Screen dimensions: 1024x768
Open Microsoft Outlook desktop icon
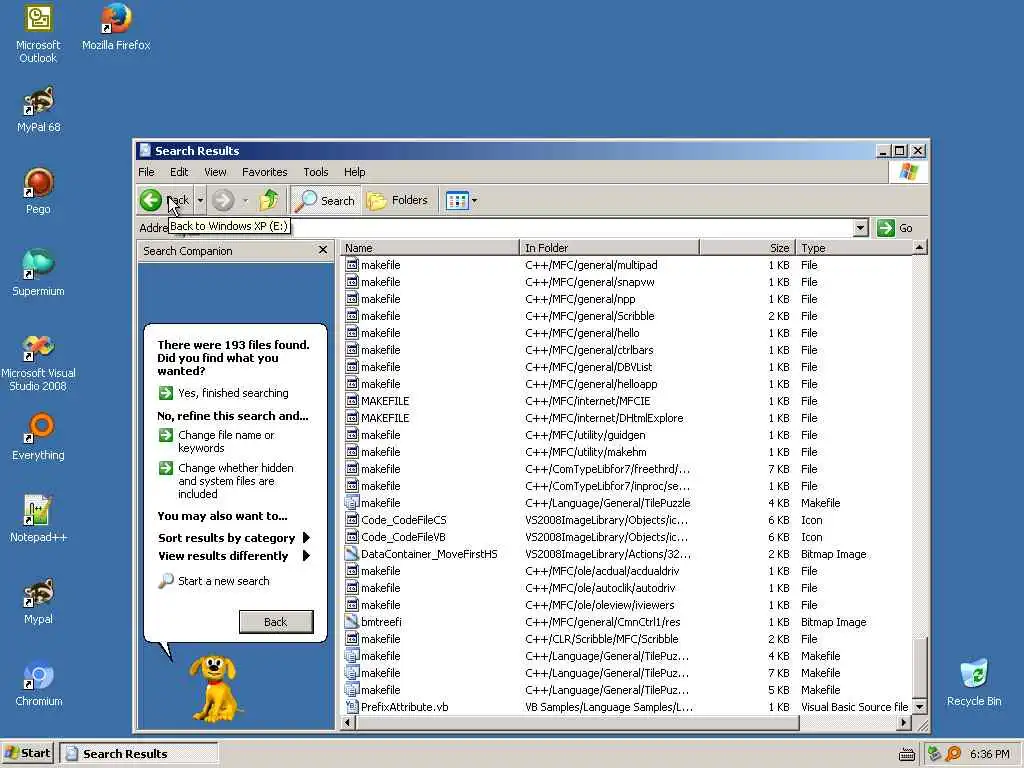[38, 33]
